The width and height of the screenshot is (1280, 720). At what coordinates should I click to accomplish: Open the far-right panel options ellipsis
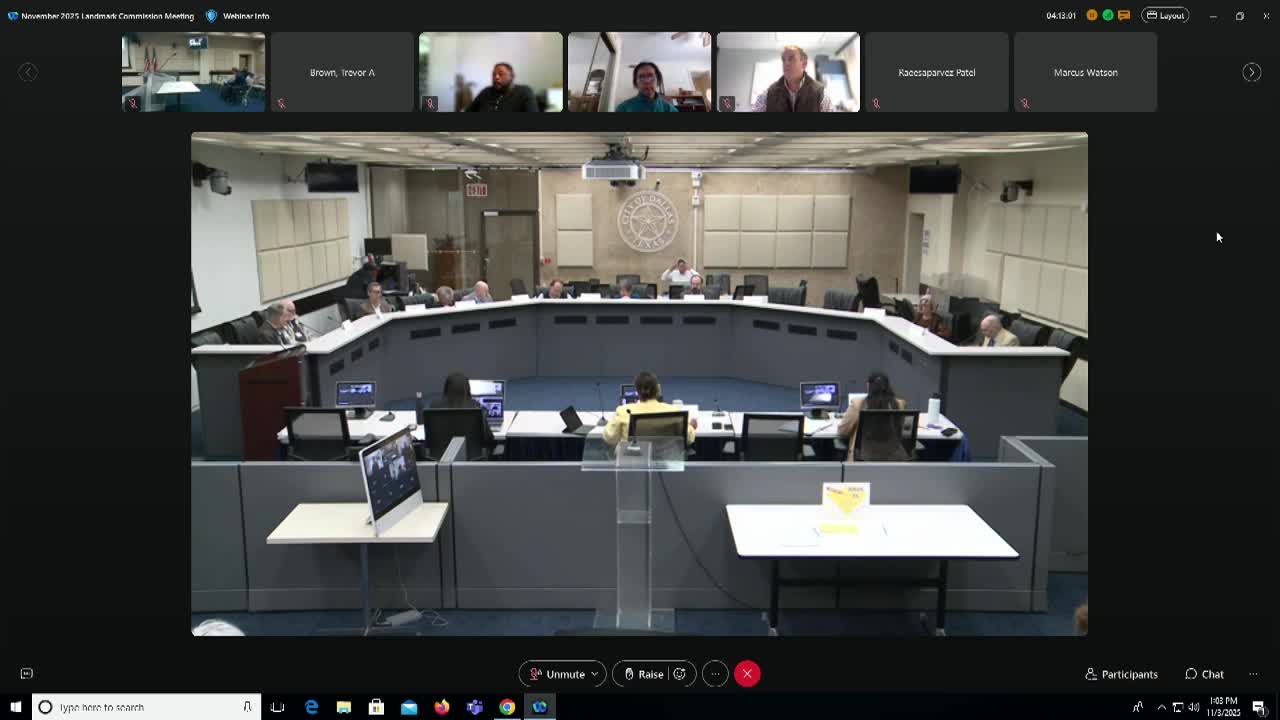tap(1254, 674)
